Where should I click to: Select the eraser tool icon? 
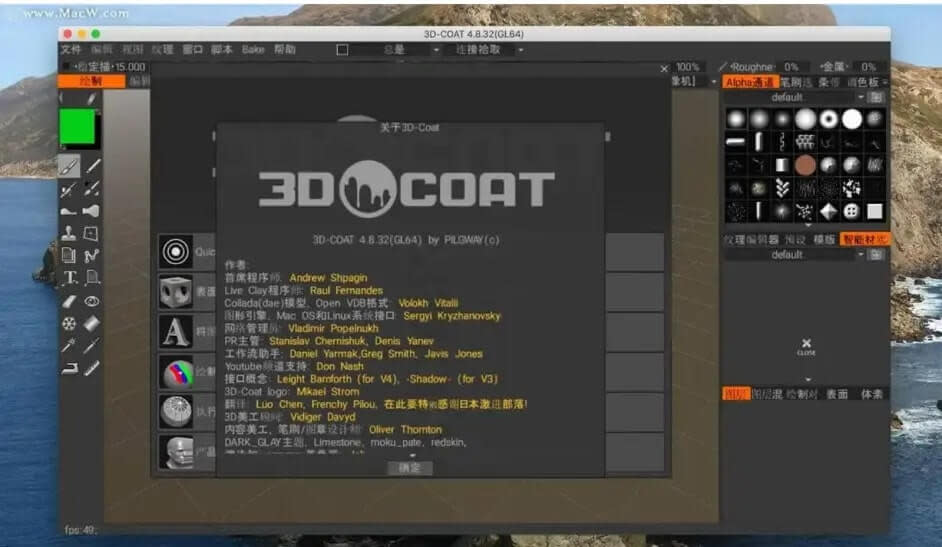click(69, 301)
